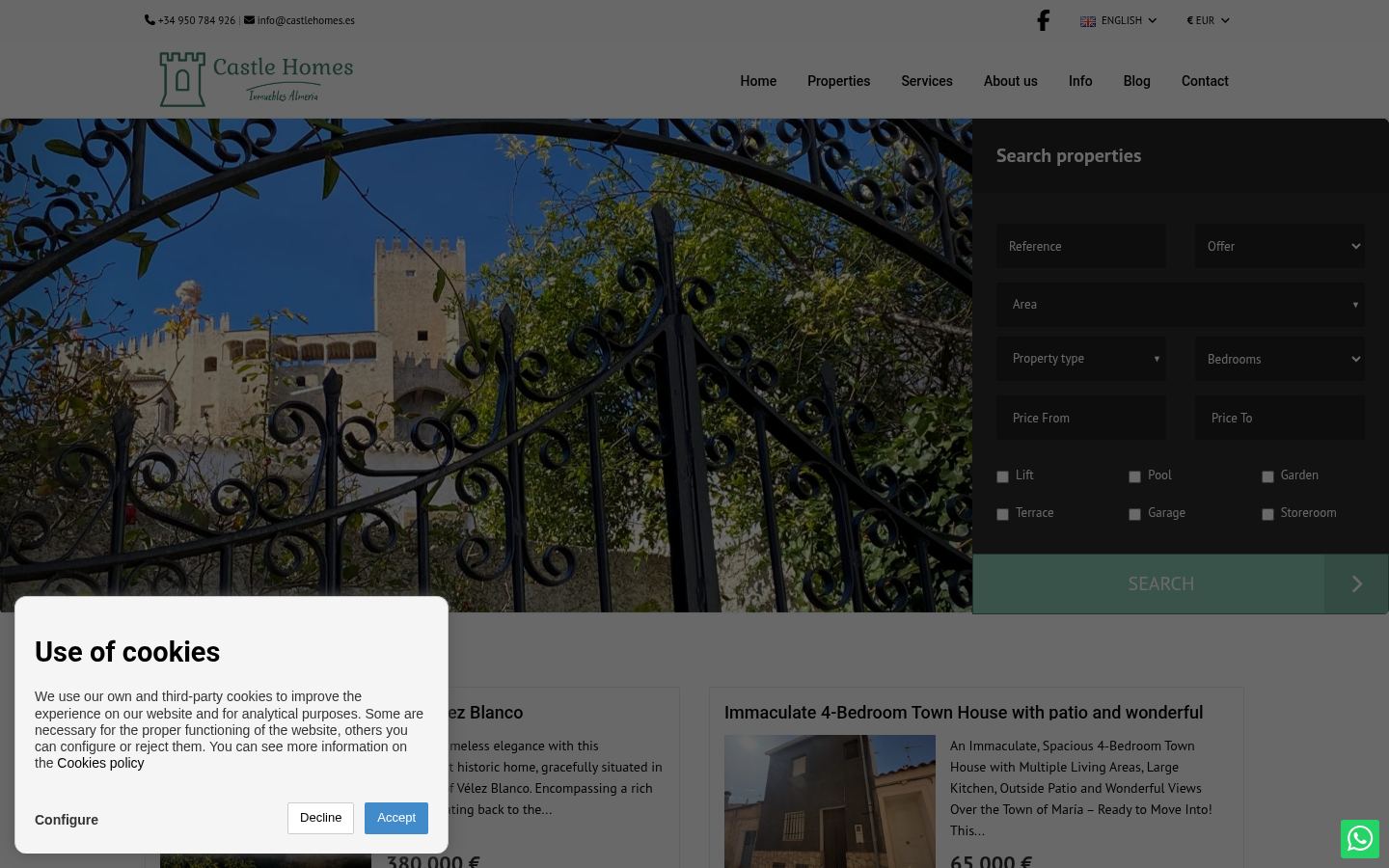Click the arrow icon beside Search

[1356, 583]
